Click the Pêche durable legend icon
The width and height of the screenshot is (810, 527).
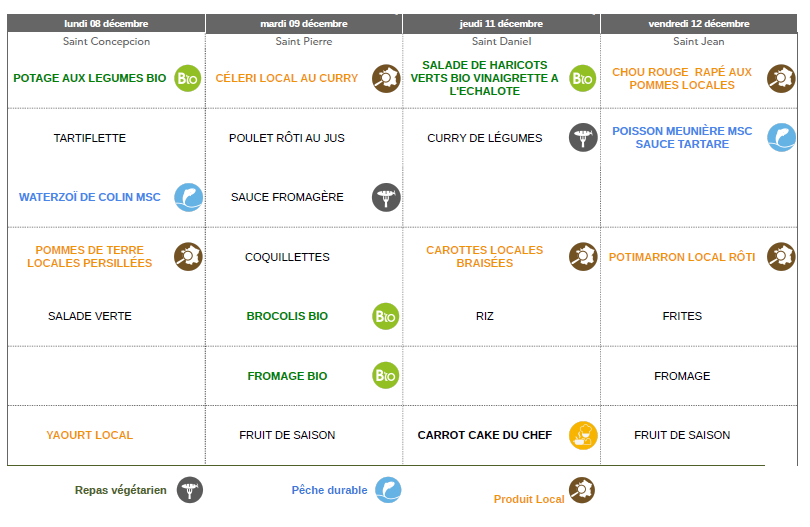pyautogui.click(x=387, y=490)
